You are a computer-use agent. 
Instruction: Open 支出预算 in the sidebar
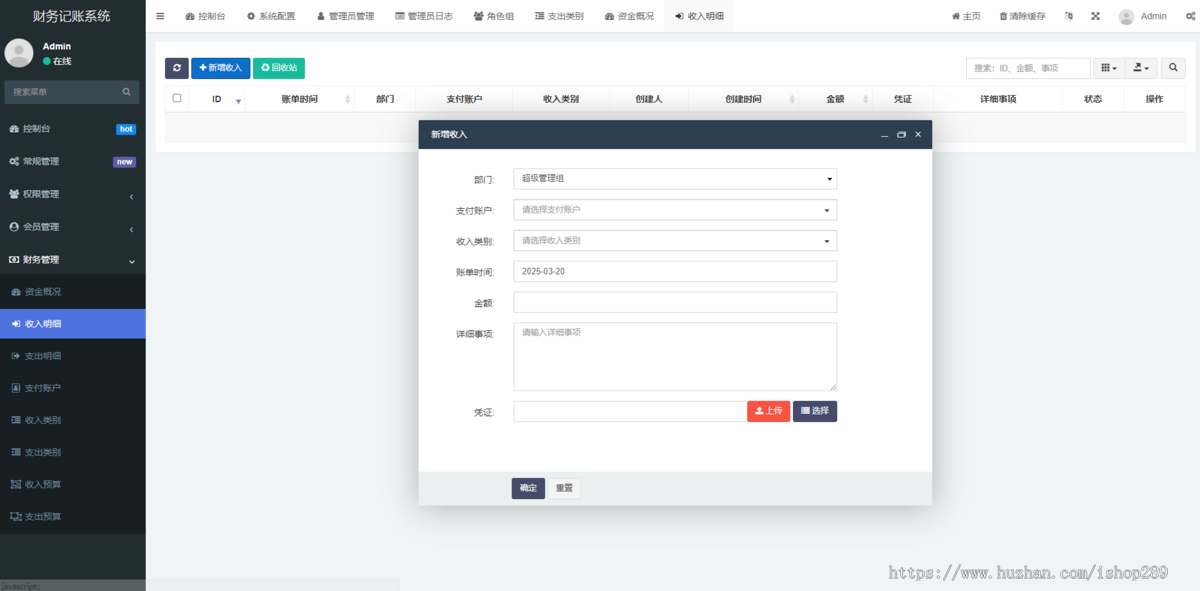coord(72,516)
